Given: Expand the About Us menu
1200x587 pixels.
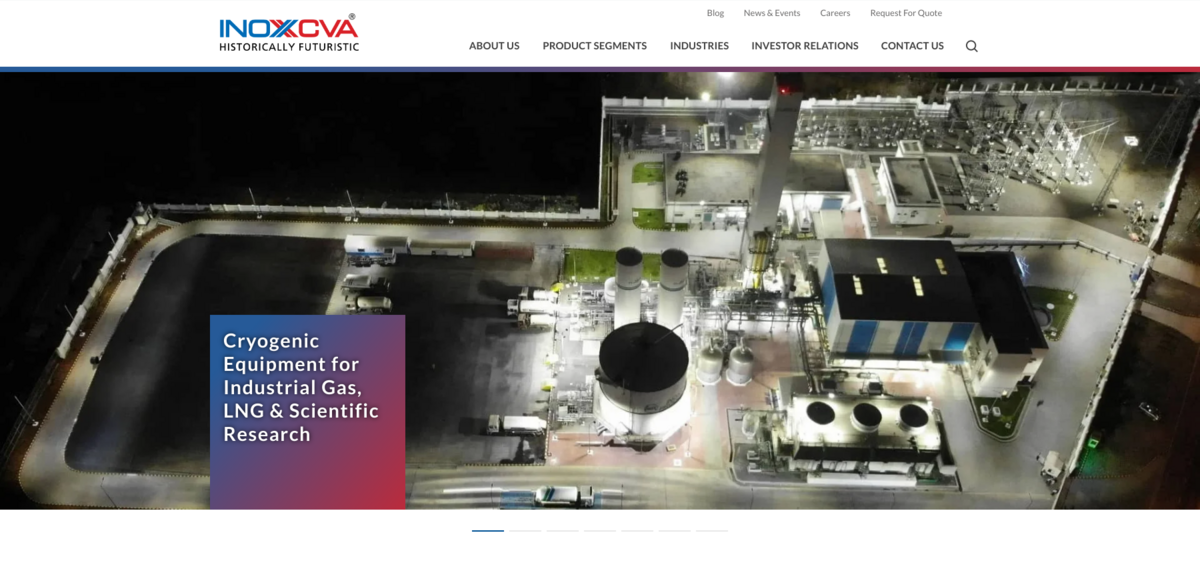Looking at the screenshot, I should click(494, 46).
